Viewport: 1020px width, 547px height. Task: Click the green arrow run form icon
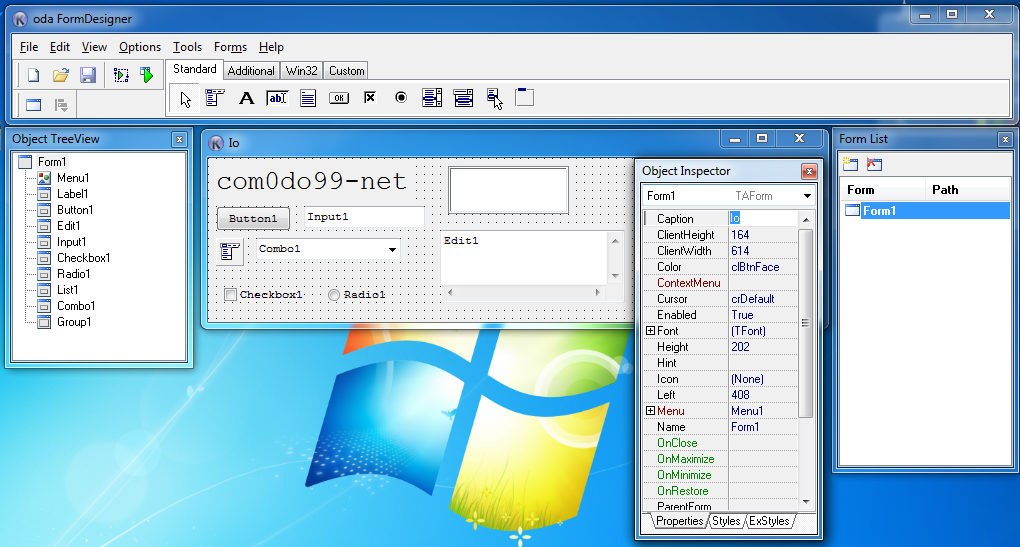click(147, 75)
